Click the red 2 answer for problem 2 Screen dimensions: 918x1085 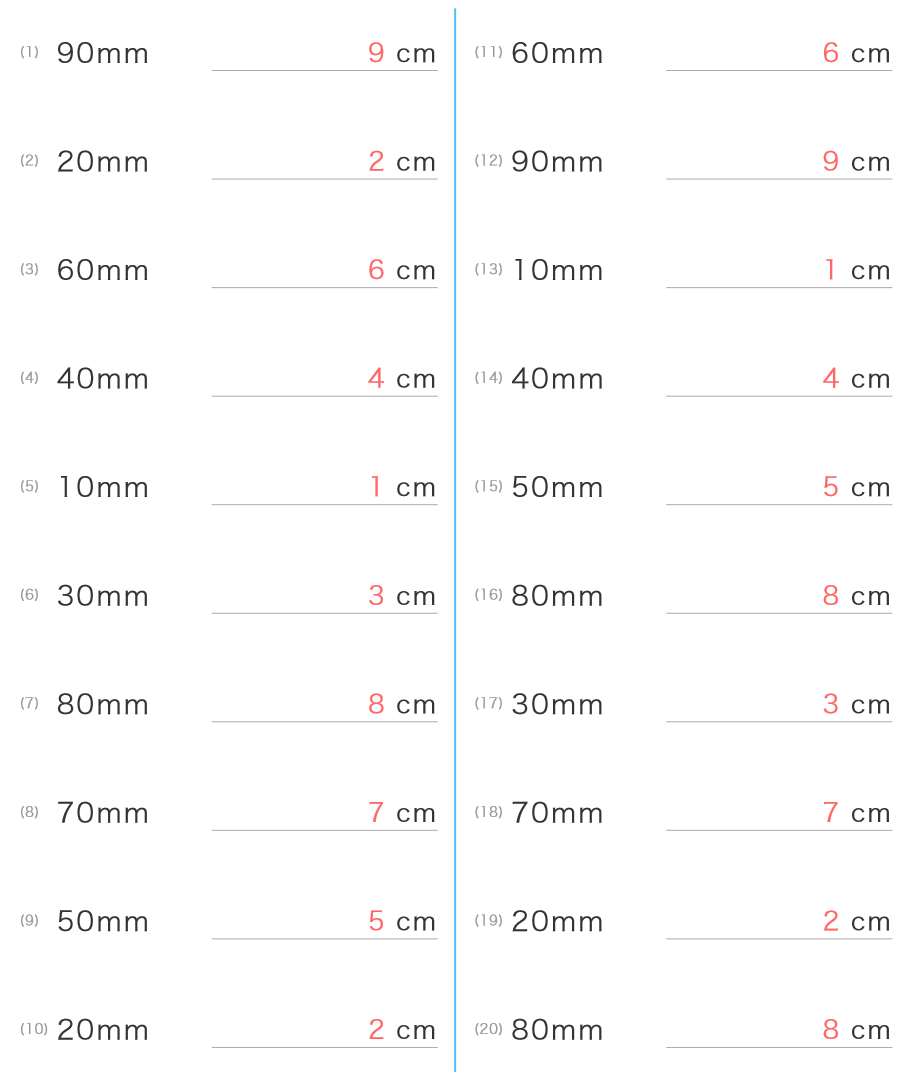(376, 161)
